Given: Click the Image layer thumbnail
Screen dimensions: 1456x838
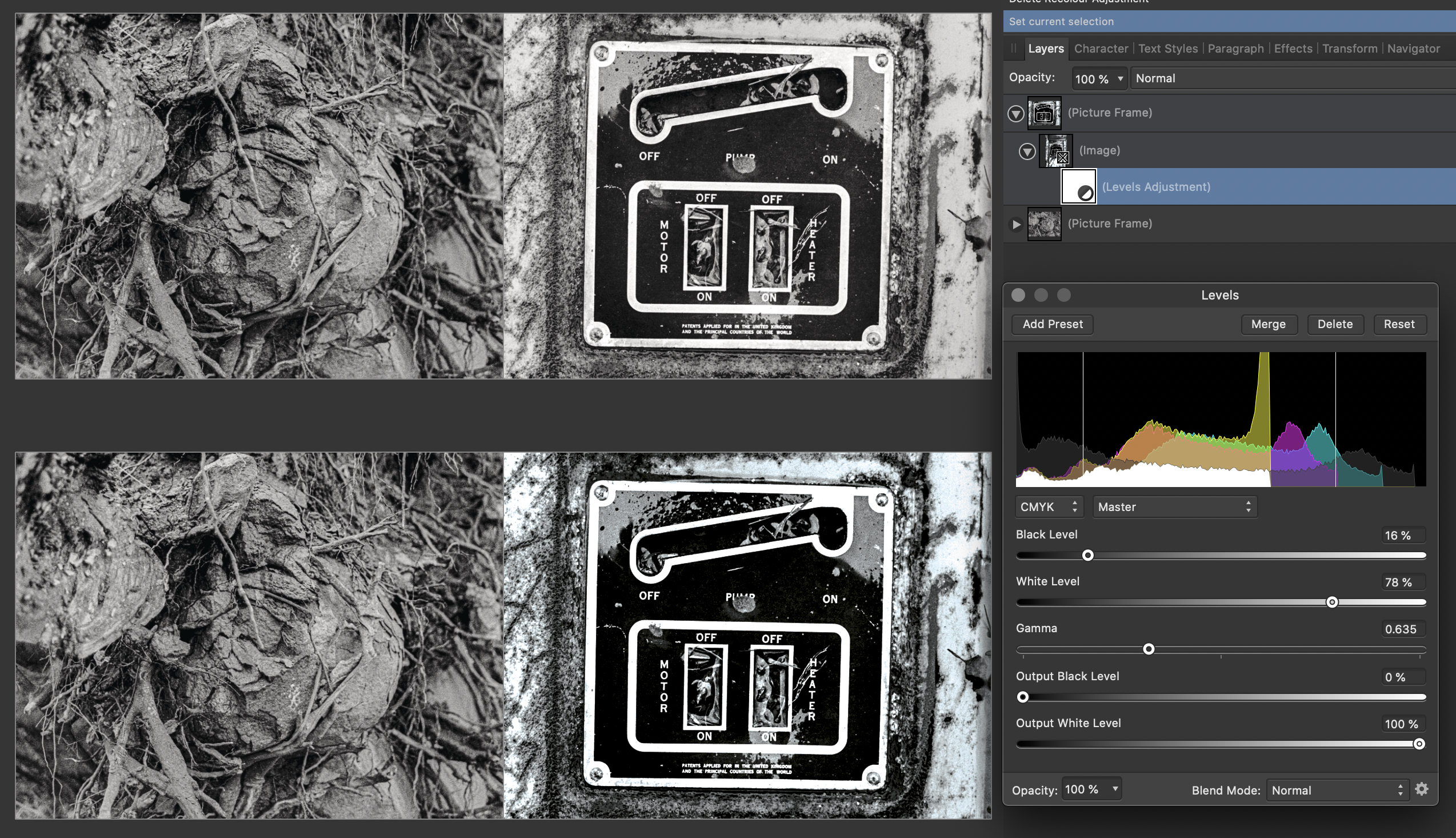Looking at the screenshot, I should point(1055,150).
